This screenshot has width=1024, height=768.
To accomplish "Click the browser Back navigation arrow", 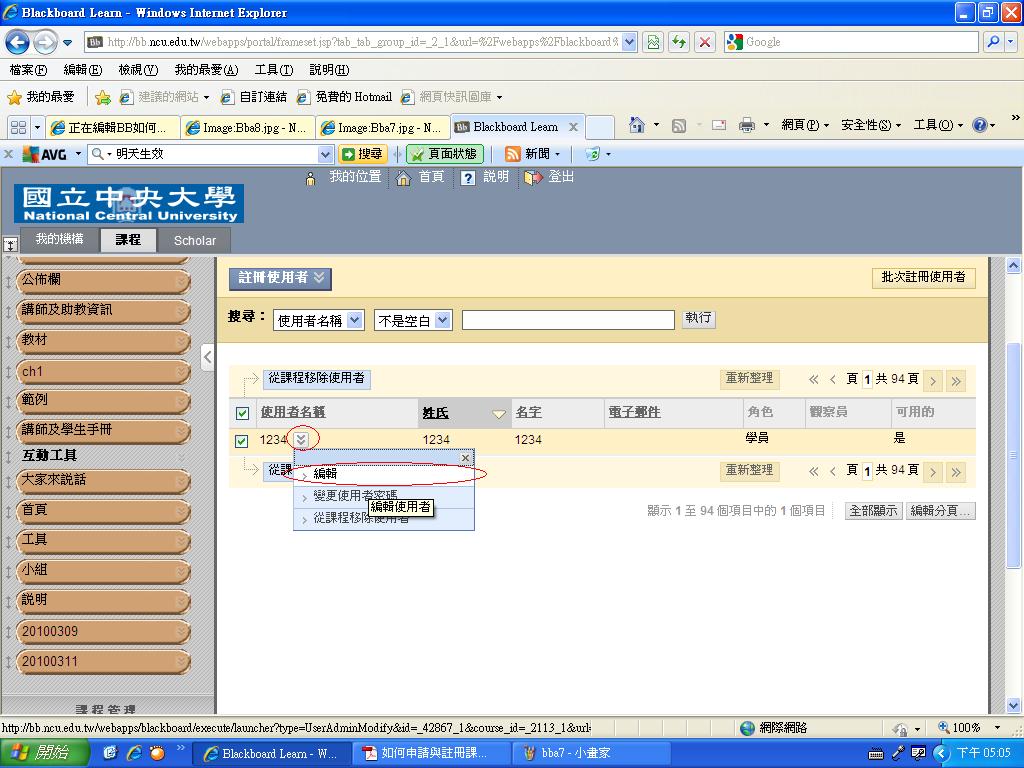I will coord(18,42).
